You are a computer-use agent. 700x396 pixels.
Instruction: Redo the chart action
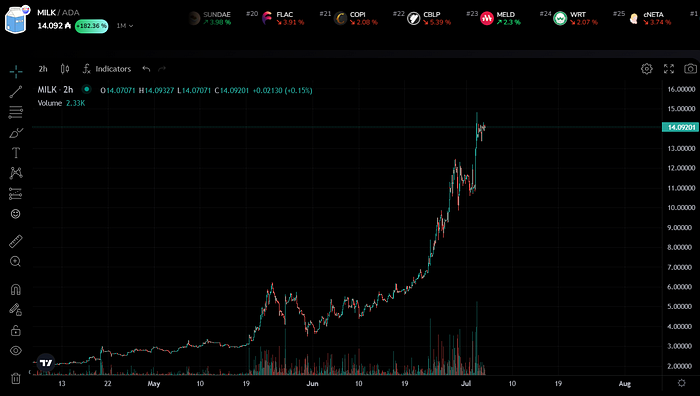[x=162, y=69]
